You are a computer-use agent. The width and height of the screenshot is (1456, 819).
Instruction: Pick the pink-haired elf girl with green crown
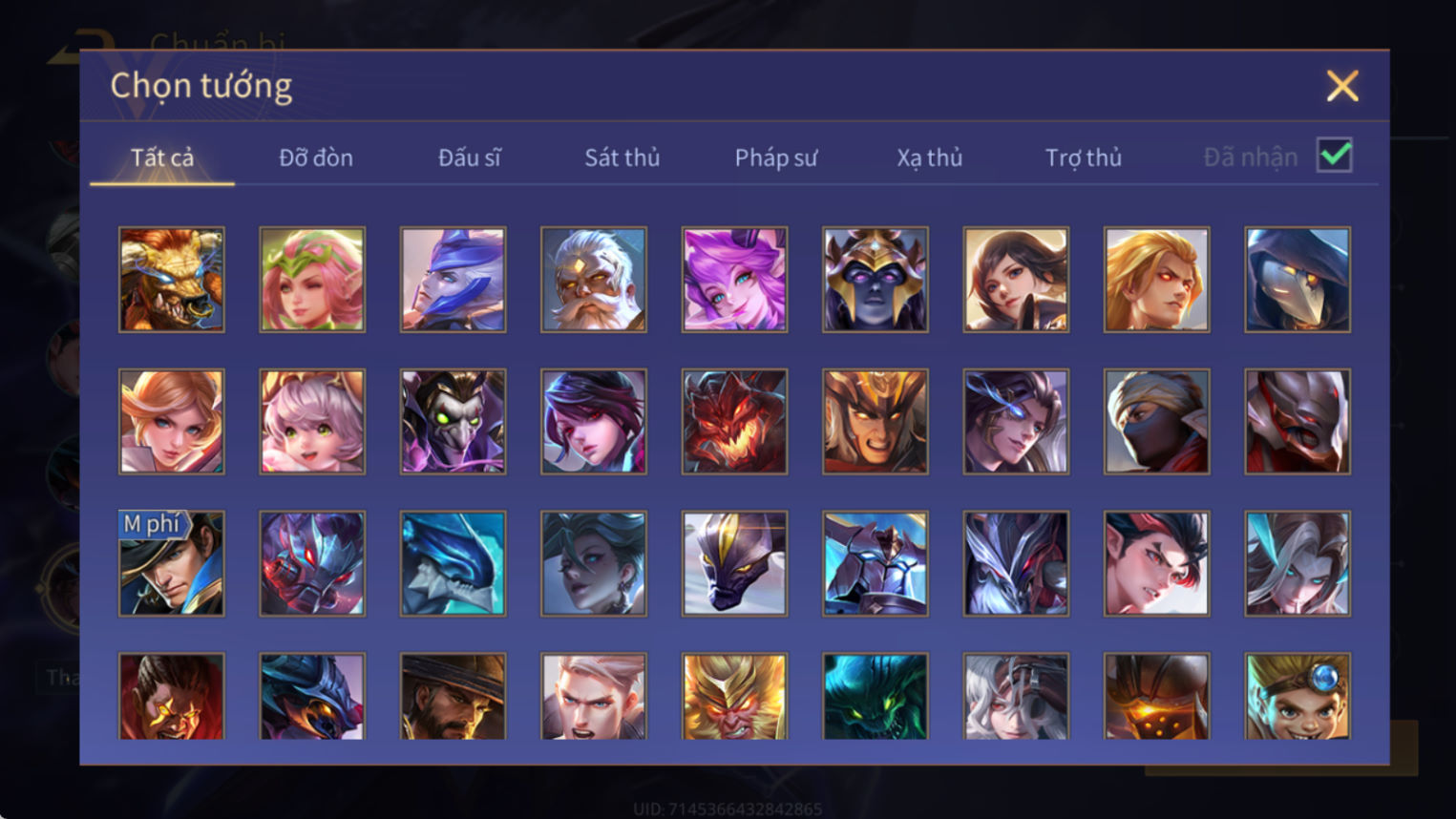tap(312, 280)
